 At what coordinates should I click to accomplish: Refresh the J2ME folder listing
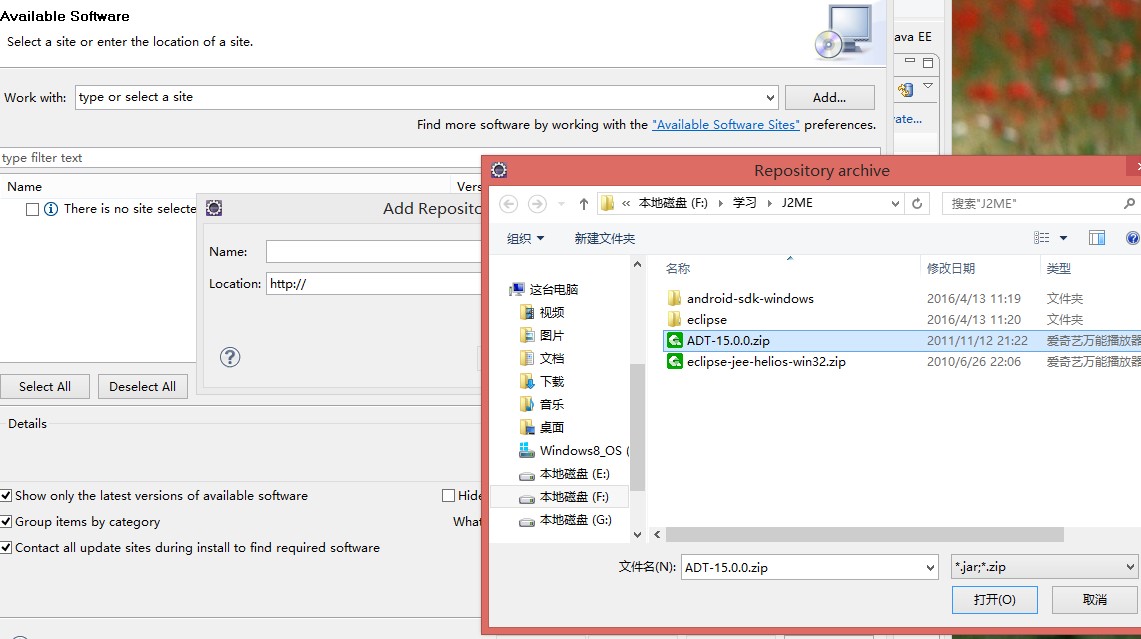coord(917,204)
